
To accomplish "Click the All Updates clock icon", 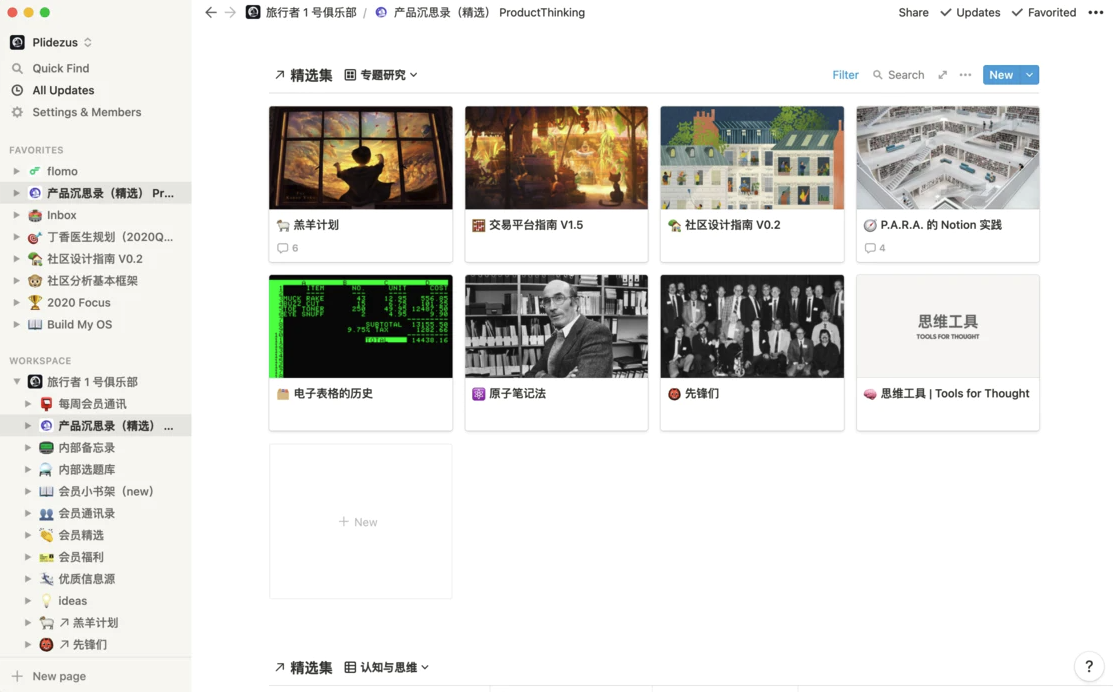I will click(17, 90).
